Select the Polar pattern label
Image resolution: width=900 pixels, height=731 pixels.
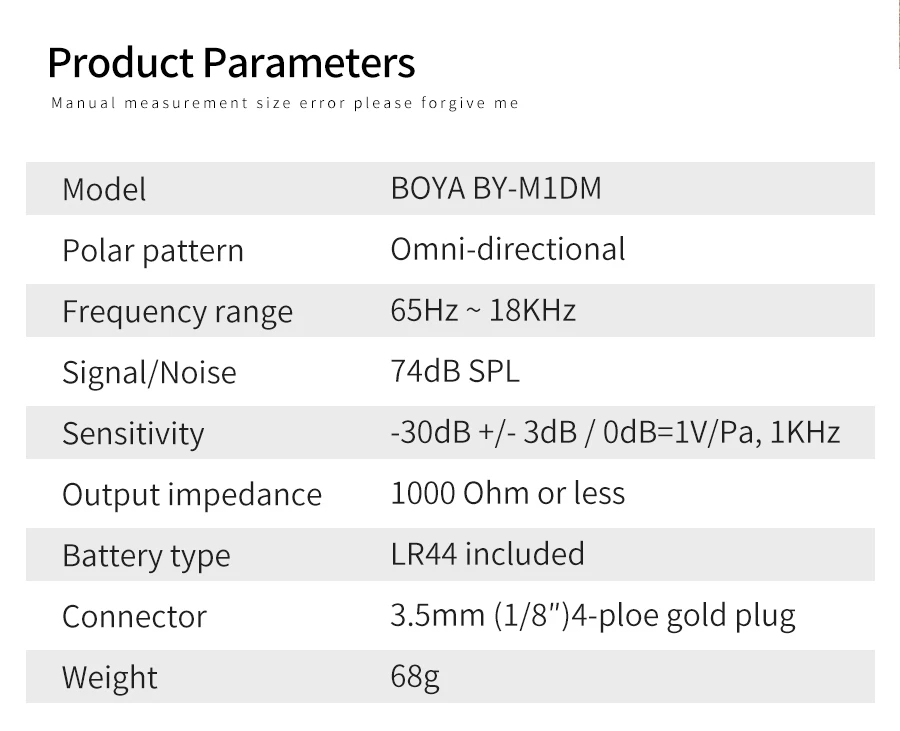(153, 251)
